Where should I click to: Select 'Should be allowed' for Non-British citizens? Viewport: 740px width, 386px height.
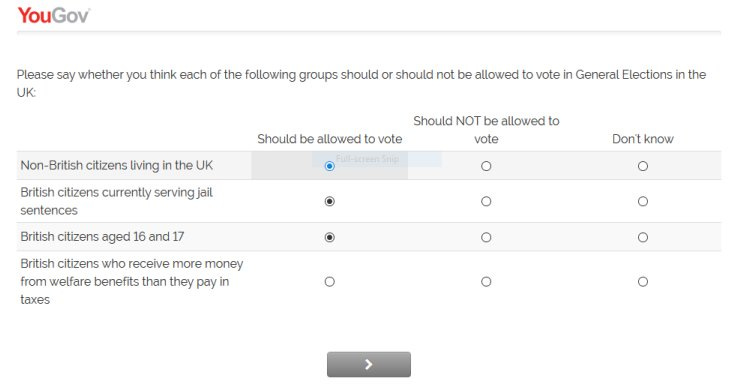[329, 166]
